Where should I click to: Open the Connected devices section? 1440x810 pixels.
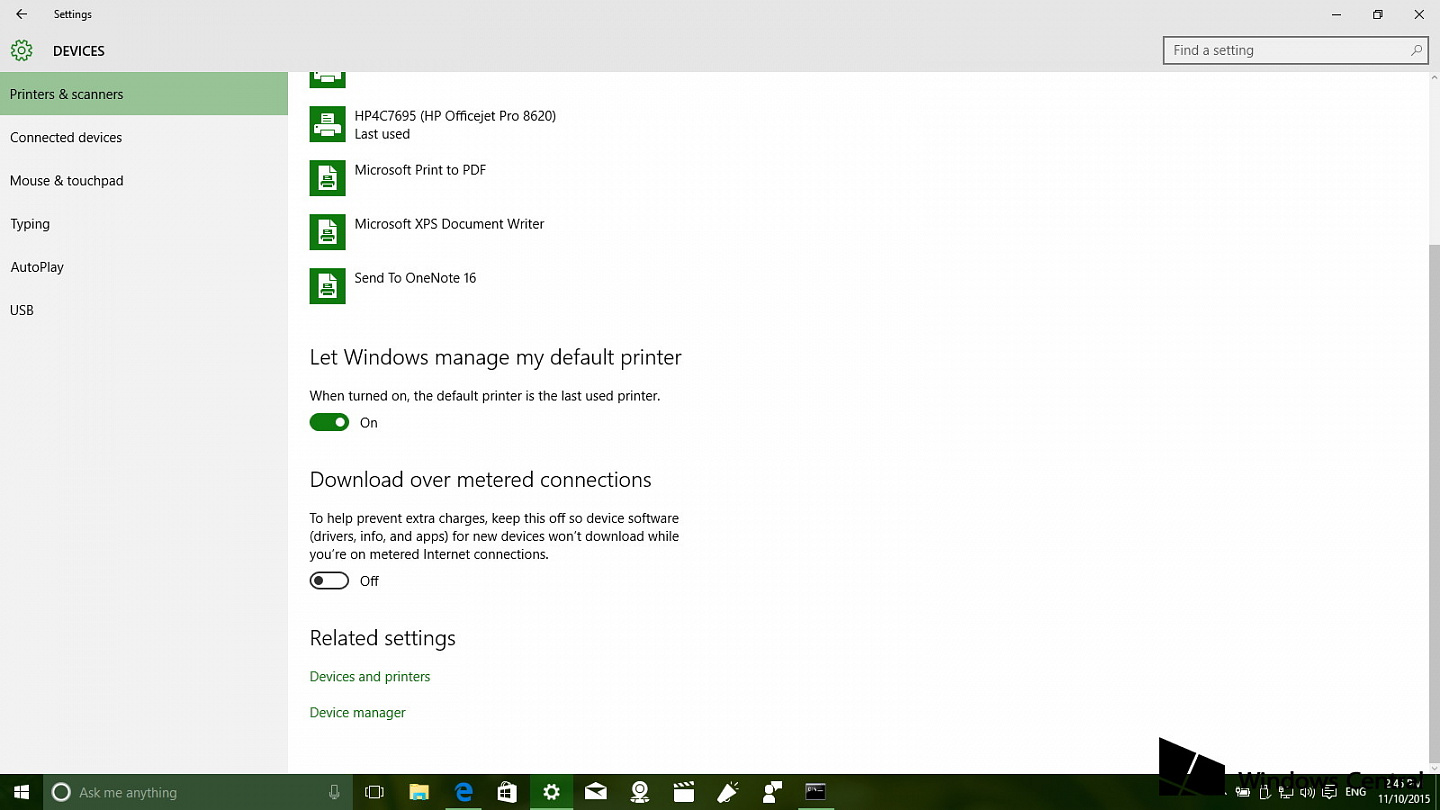(144, 137)
